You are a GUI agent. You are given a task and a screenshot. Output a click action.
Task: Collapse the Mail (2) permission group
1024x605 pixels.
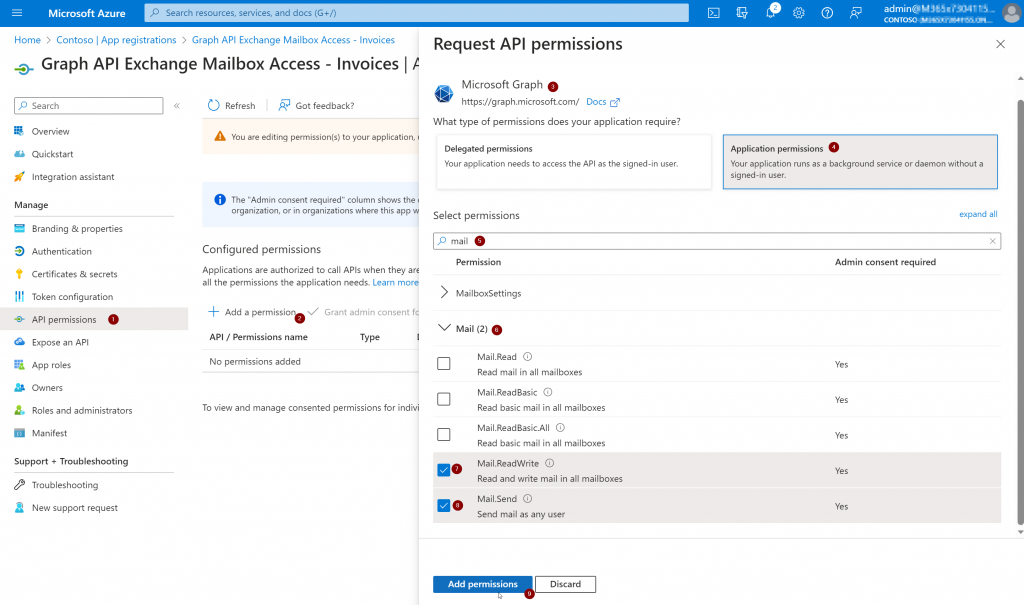pos(445,328)
